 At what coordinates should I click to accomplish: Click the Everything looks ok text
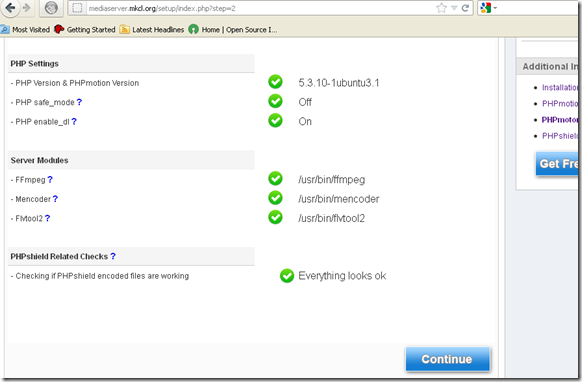pyautogui.click(x=342, y=276)
